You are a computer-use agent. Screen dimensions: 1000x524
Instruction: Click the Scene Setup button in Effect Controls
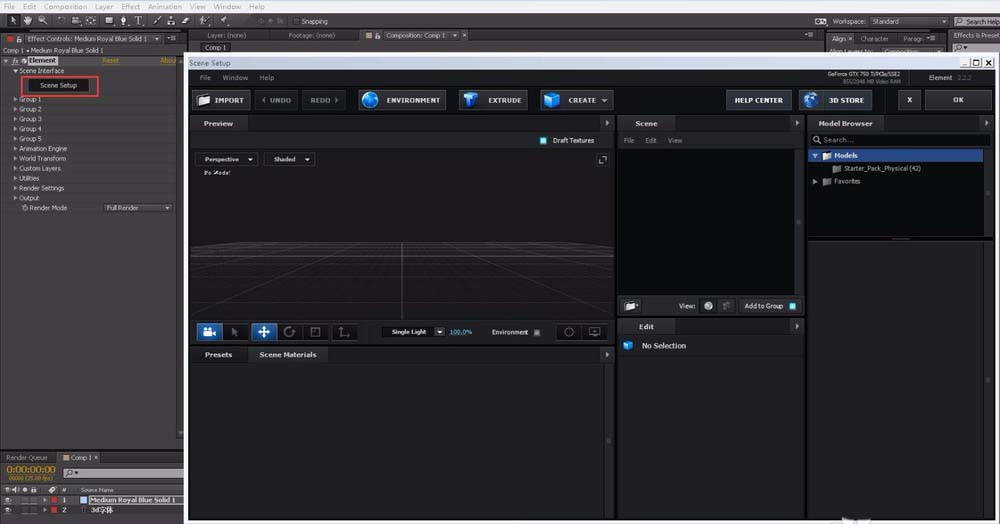click(x=59, y=85)
